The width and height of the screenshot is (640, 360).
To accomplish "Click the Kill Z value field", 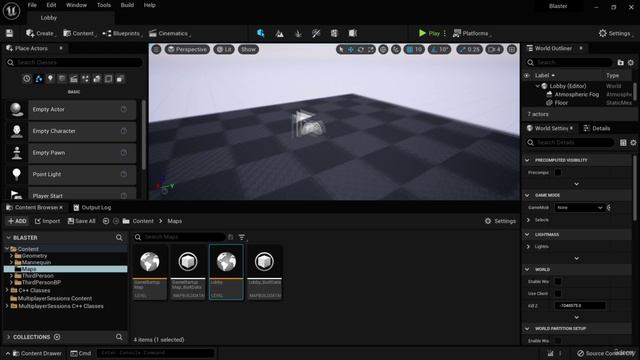I will [x=580, y=305].
